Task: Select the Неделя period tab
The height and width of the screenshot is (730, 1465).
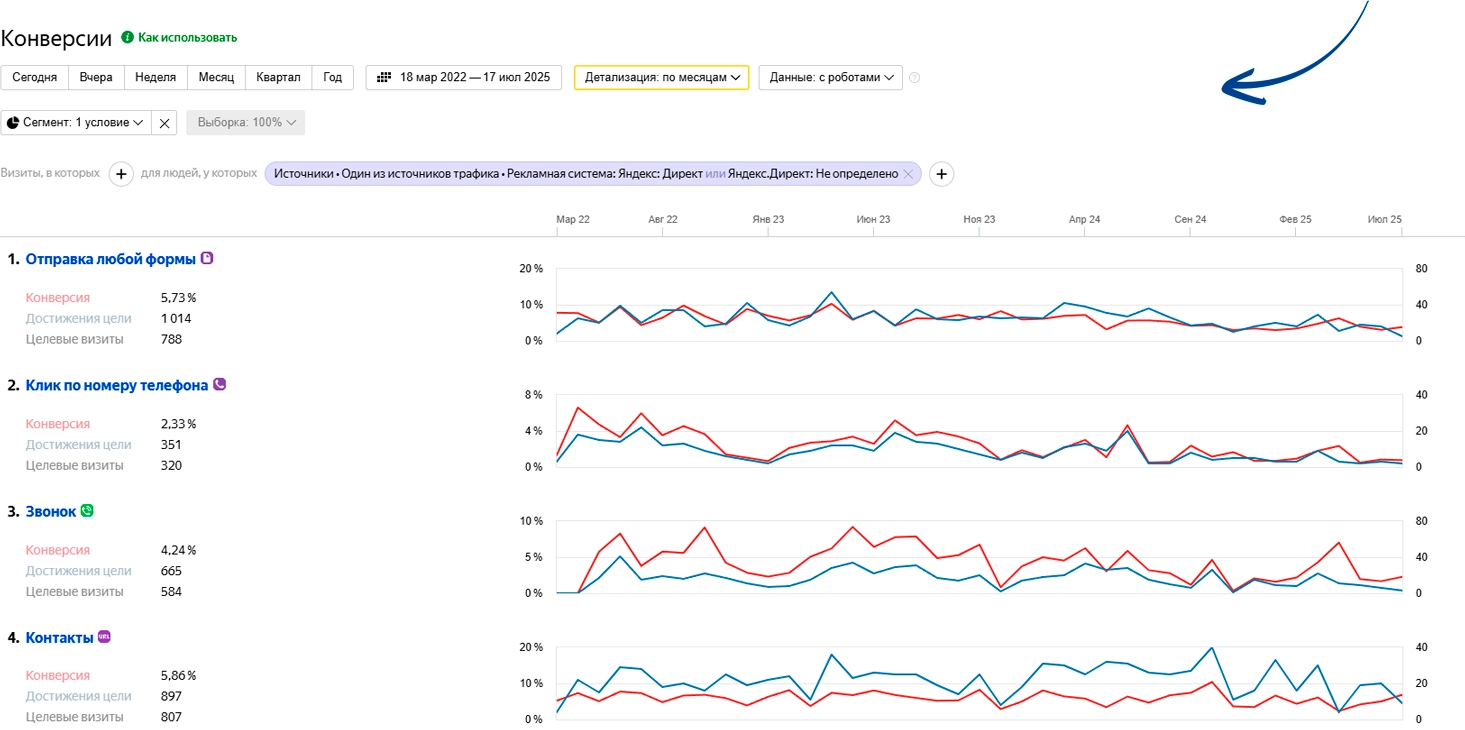Action: pos(155,77)
